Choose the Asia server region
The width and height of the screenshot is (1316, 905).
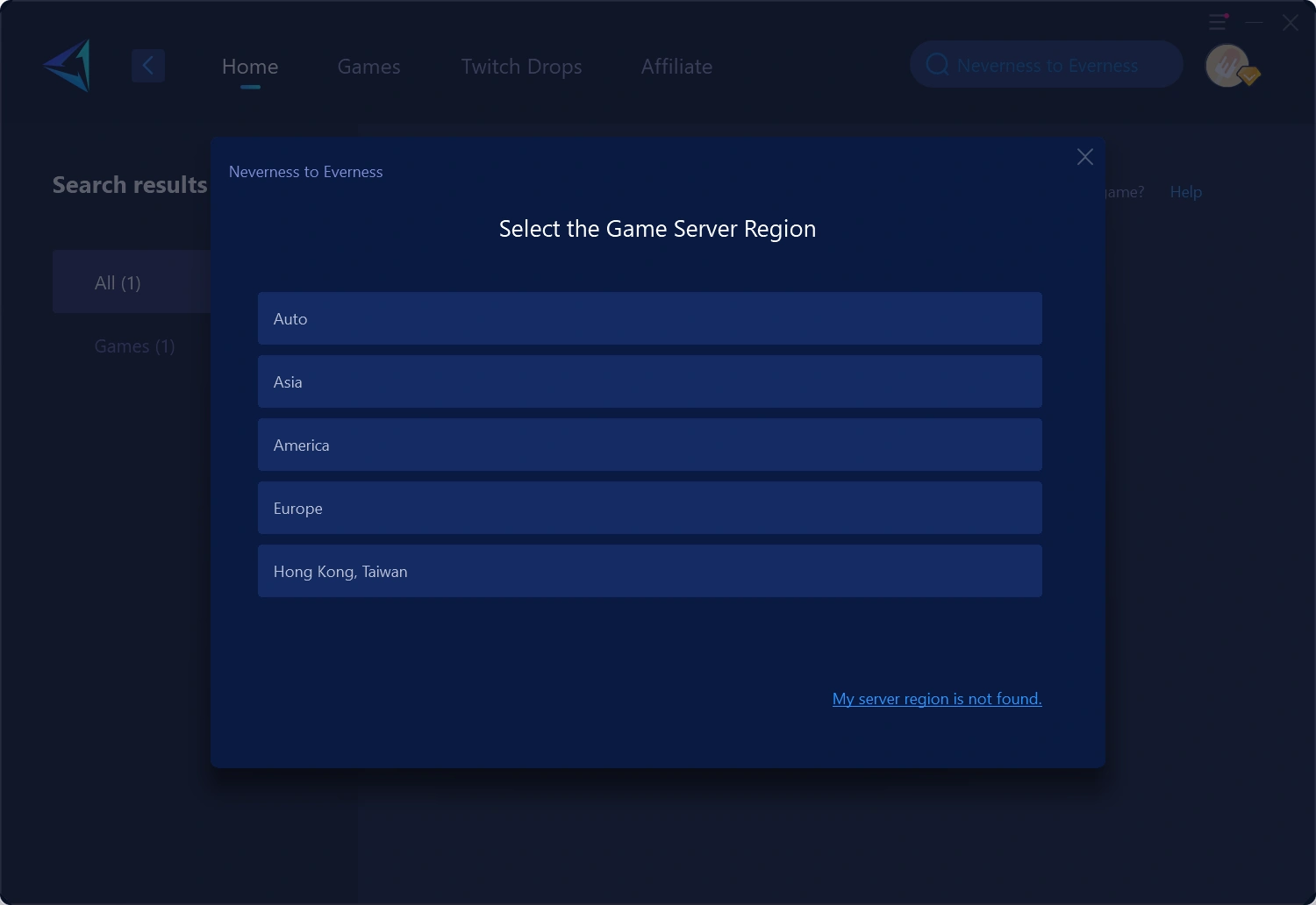649,381
